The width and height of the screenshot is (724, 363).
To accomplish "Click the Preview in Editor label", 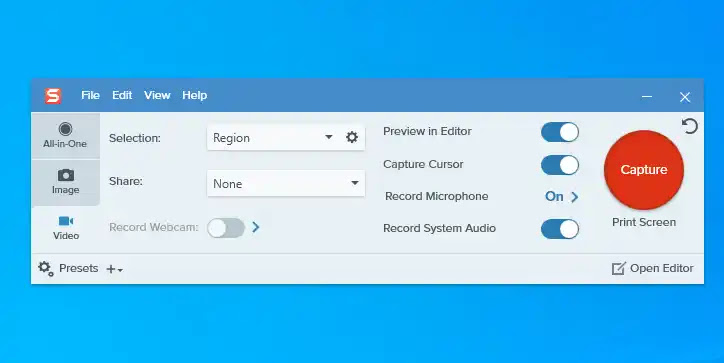I will [x=427, y=131].
